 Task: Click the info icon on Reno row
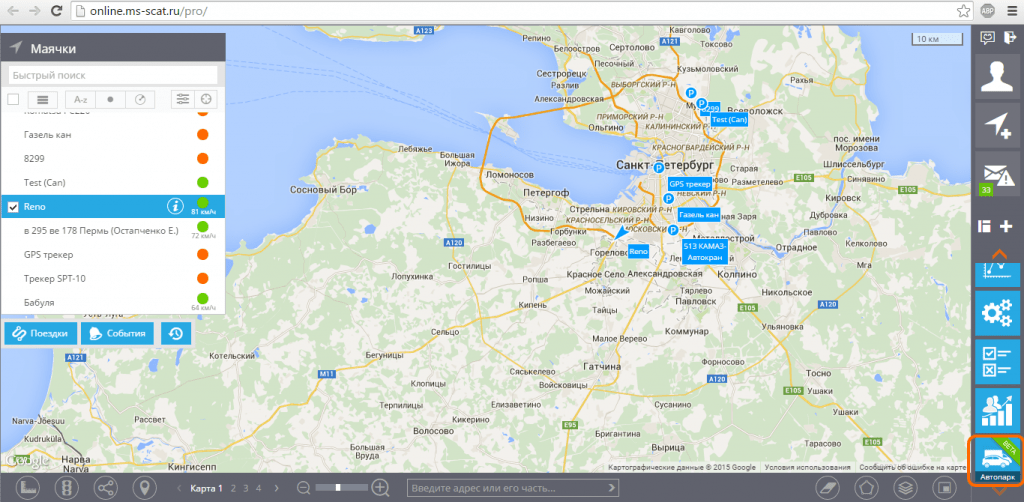coord(174,206)
